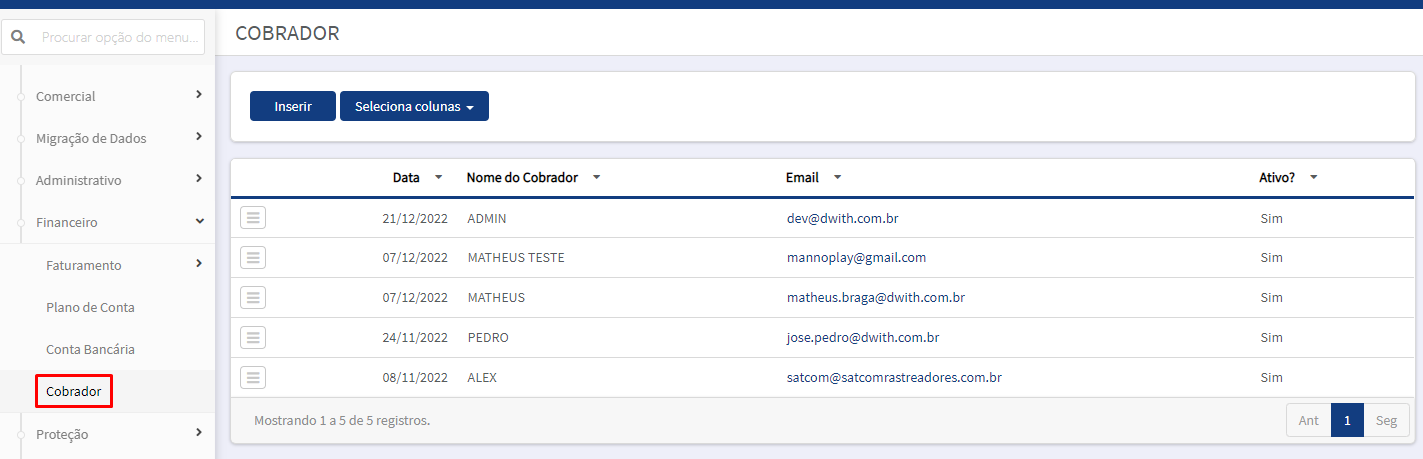This screenshot has width=1423, height=459.
Task: Select the name cell ADMIN
Action: coord(487,217)
